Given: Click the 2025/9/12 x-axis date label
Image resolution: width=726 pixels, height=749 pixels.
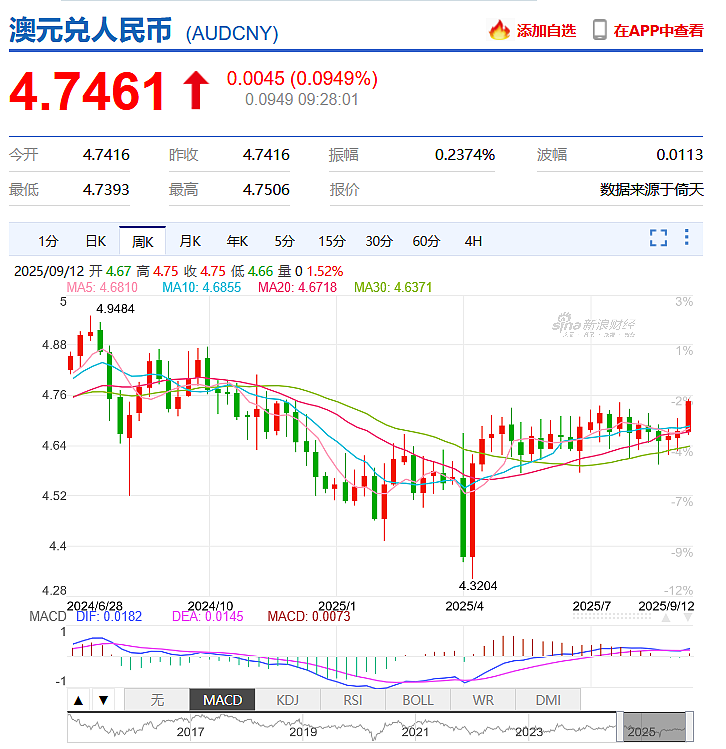Looking at the screenshot, I should click(666, 606).
